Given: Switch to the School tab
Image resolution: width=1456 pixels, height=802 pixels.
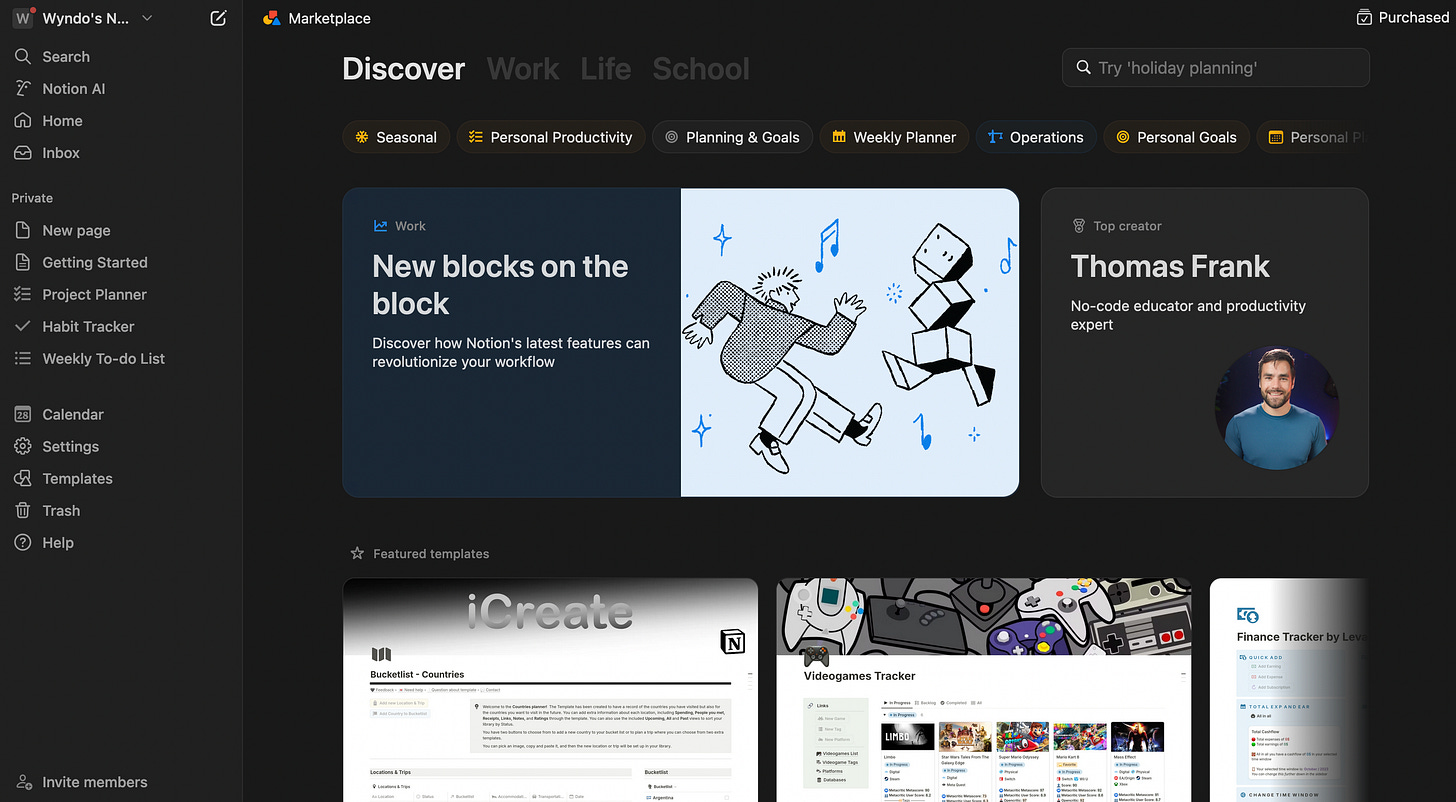Looking at the screenshot, I should click(701, 69).
